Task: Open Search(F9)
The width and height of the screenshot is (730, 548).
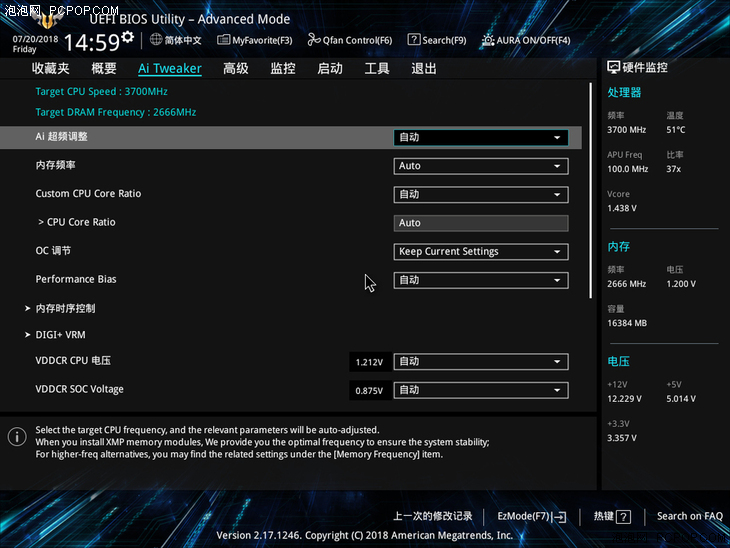Action: [x=437, y=40]
